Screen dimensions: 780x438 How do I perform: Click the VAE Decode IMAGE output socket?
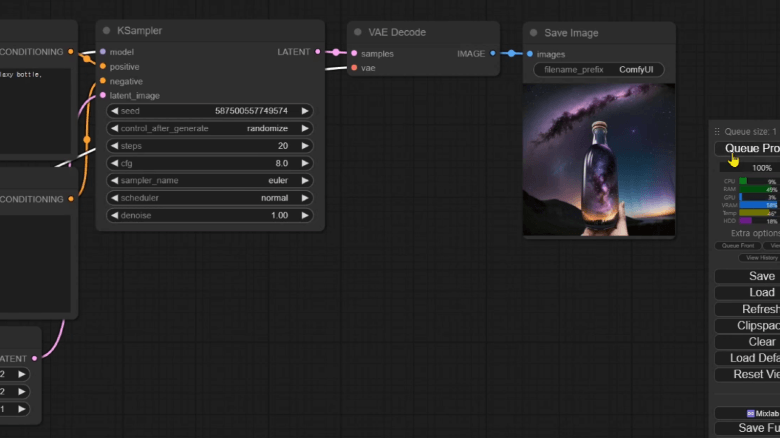click(493, 53)
